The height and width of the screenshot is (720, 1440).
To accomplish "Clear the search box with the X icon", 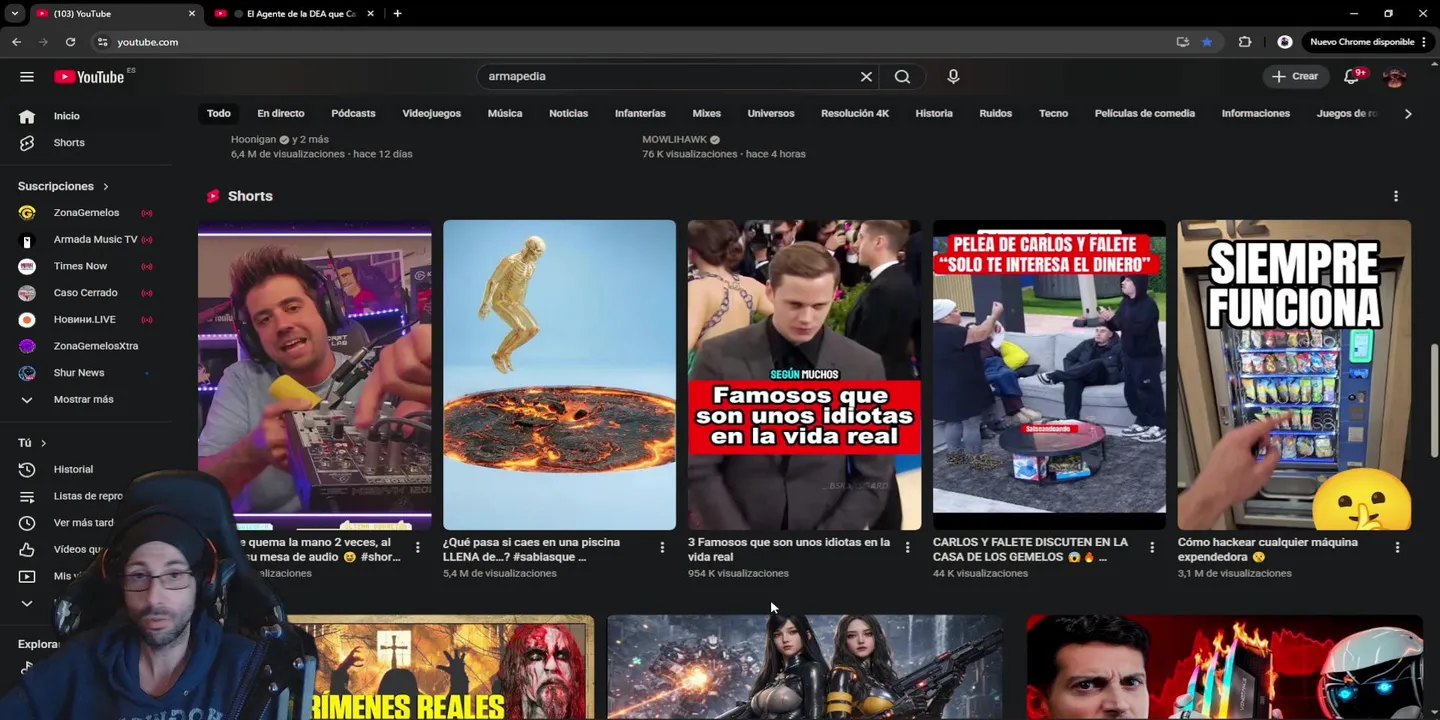I will pos(866,76).
